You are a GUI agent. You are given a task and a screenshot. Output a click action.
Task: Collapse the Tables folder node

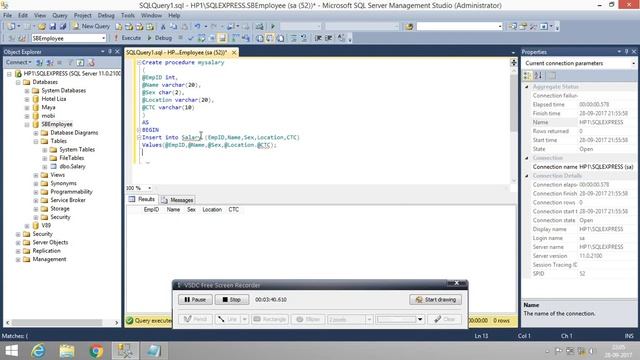36,141
